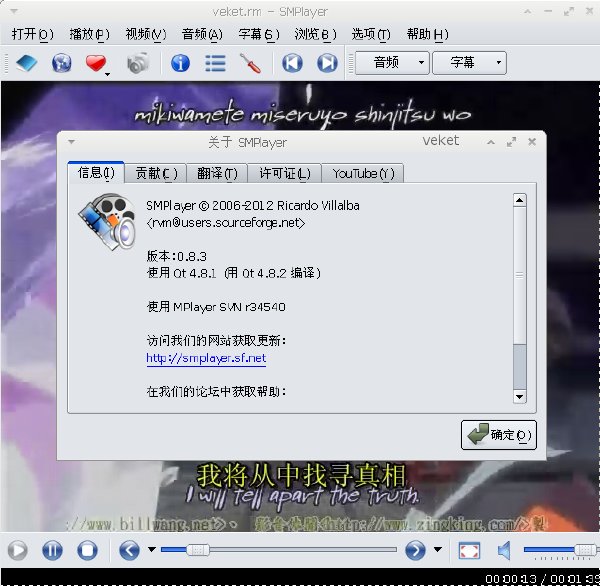
Task: Mute audio with the speaker icon
Action: coord(504,550)
